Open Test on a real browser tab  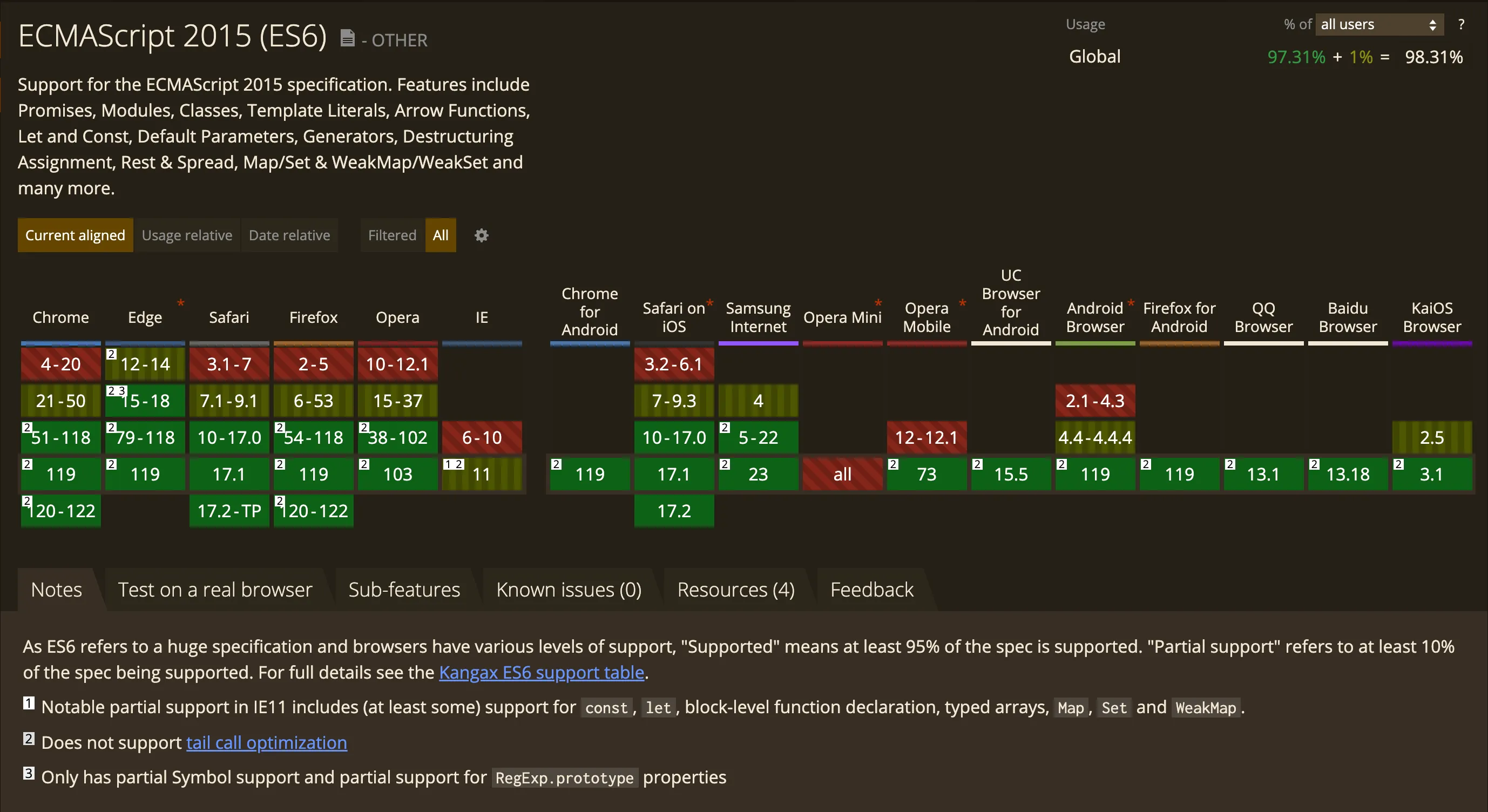point(215,590)
